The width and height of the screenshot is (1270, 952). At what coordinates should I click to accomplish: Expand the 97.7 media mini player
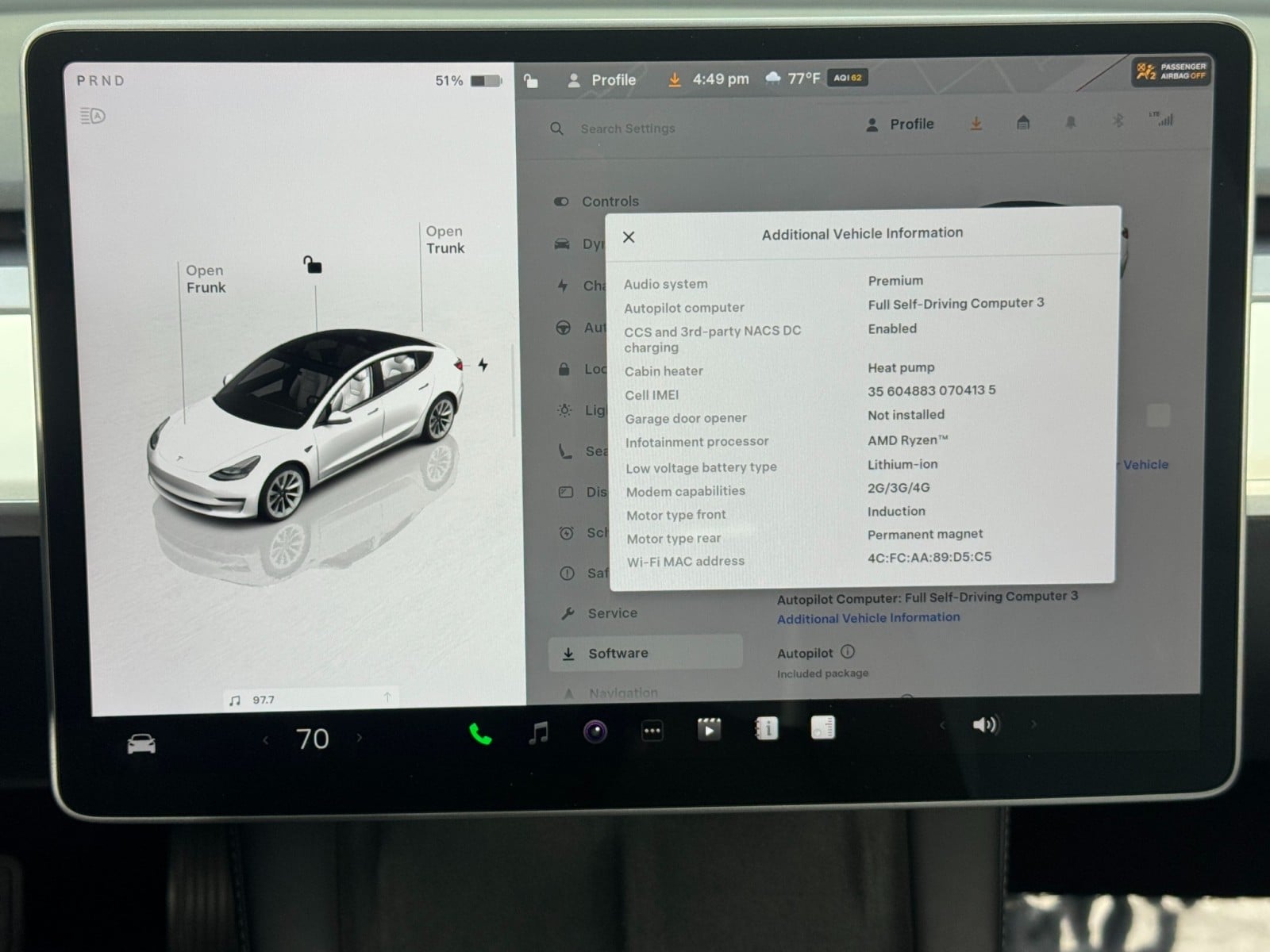pyautogui.click(x=310, y=699)
